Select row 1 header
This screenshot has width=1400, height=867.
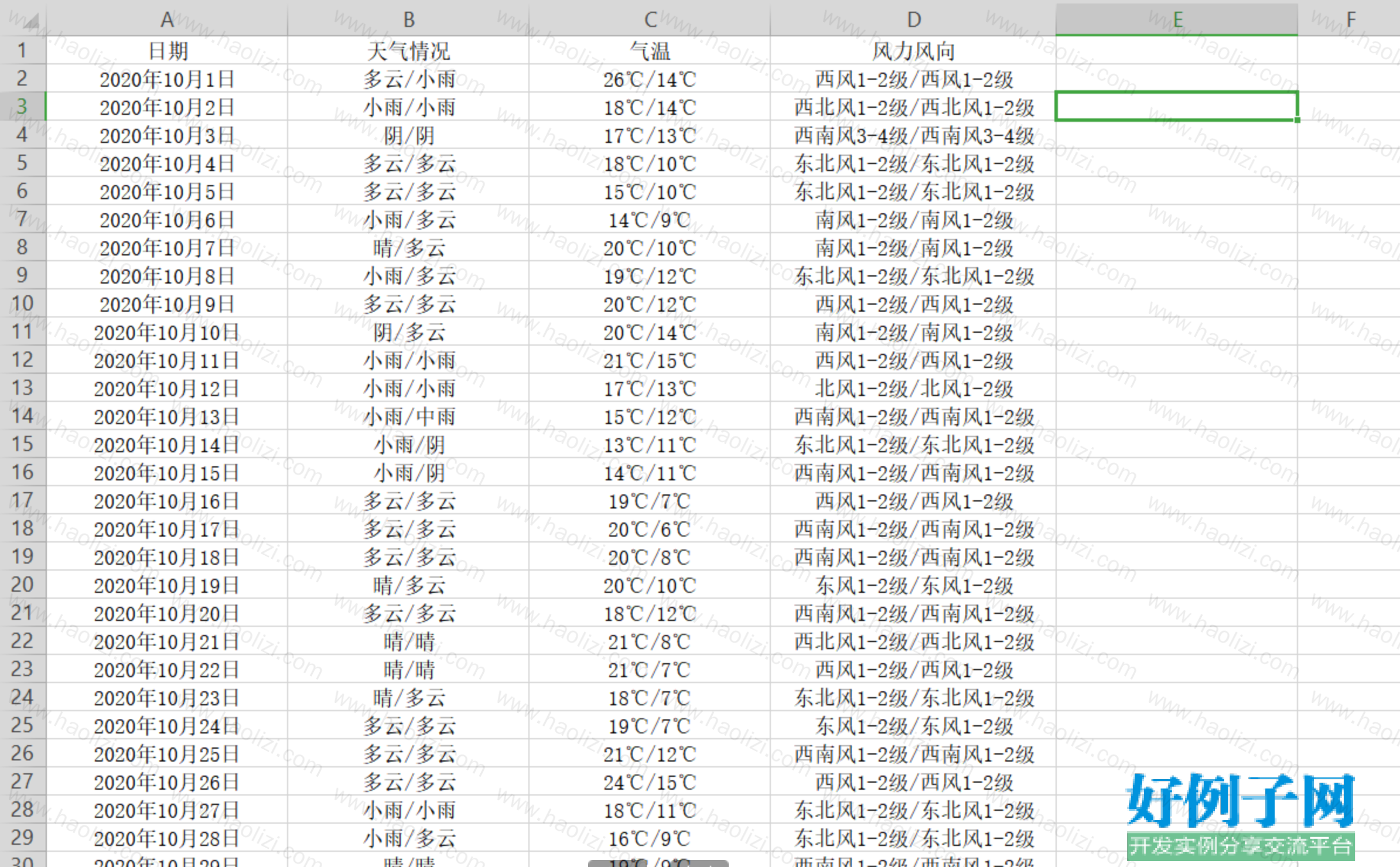[22, 50]
